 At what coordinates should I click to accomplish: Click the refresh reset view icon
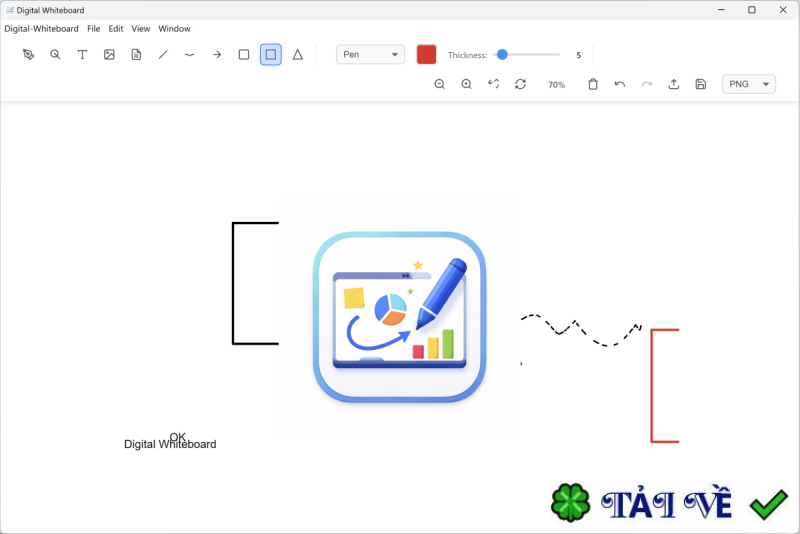pos(520,84)
